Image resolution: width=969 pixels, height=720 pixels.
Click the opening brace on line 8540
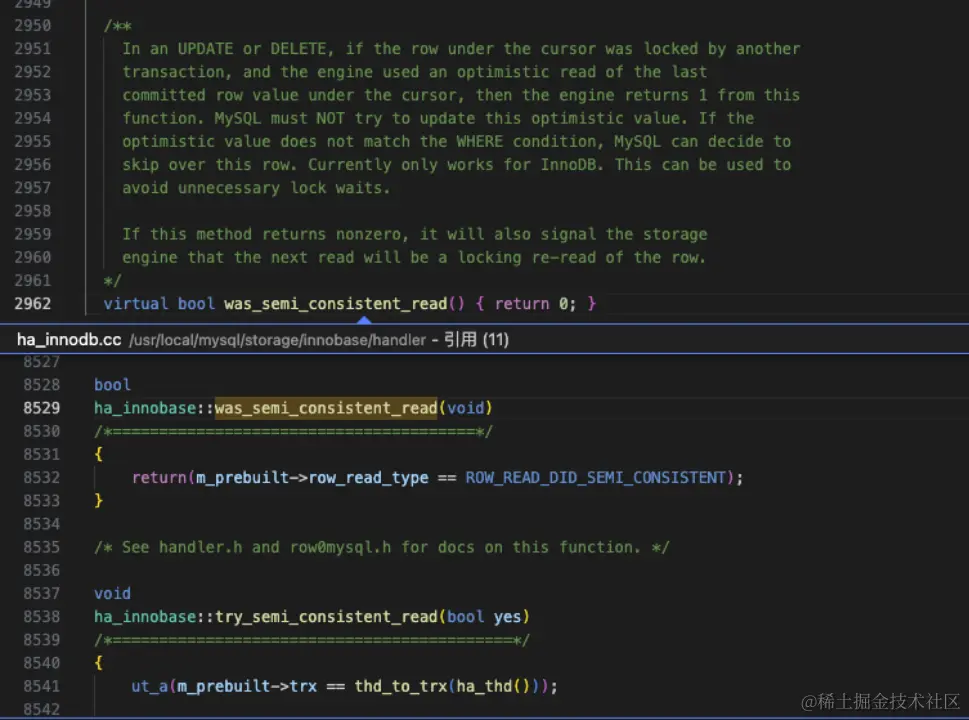click(x=98, y=663)
